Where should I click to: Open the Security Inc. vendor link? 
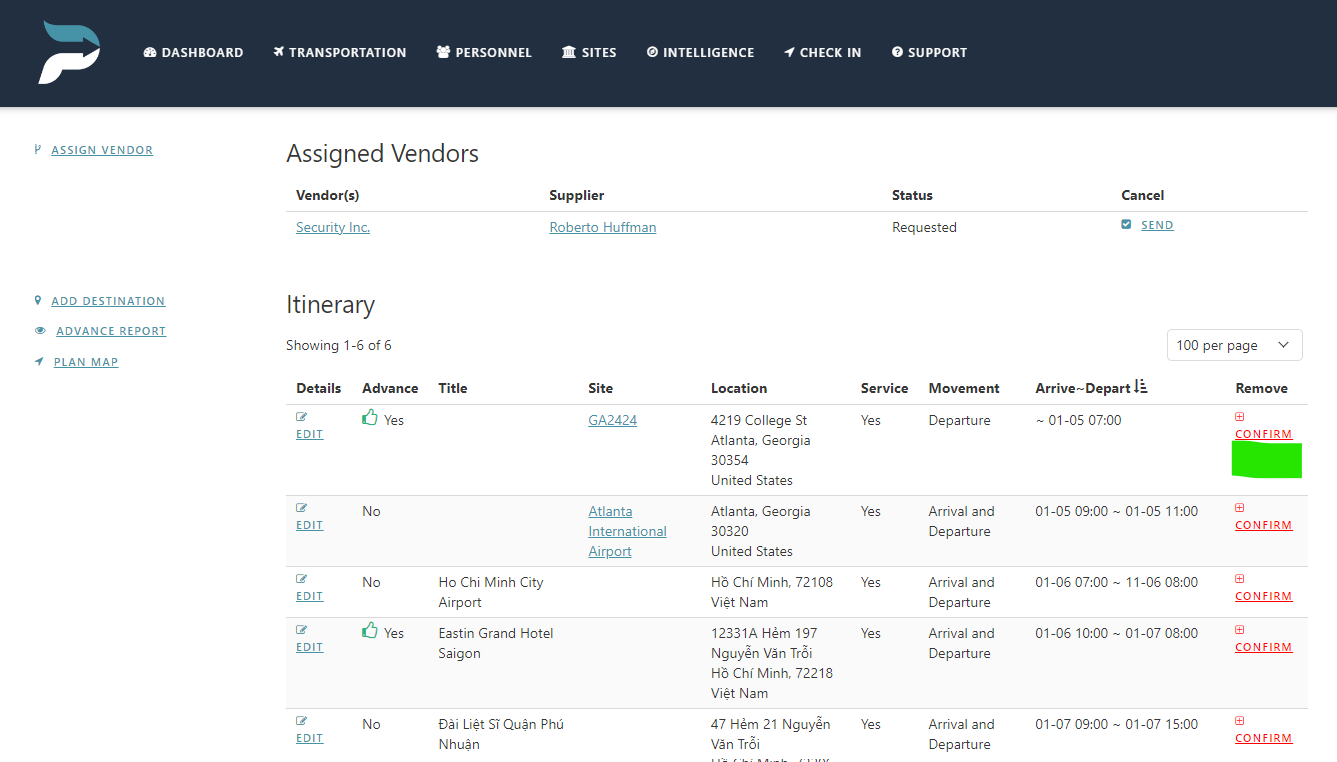(332, 227)
